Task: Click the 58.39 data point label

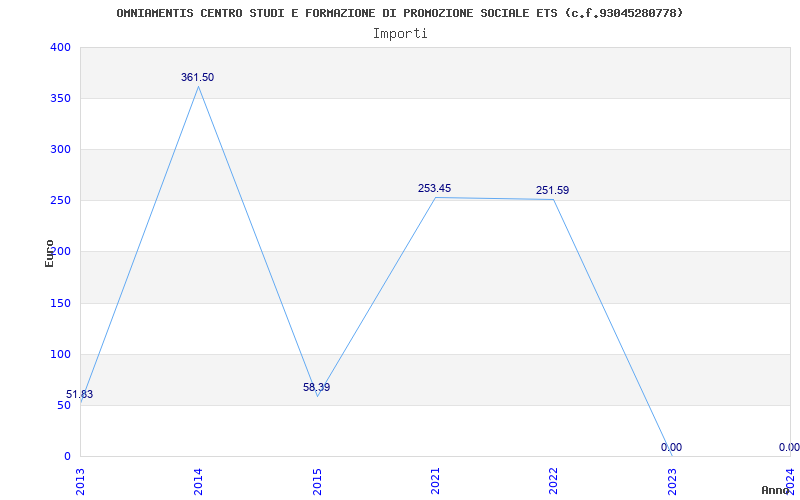Action: click(316, 387)
